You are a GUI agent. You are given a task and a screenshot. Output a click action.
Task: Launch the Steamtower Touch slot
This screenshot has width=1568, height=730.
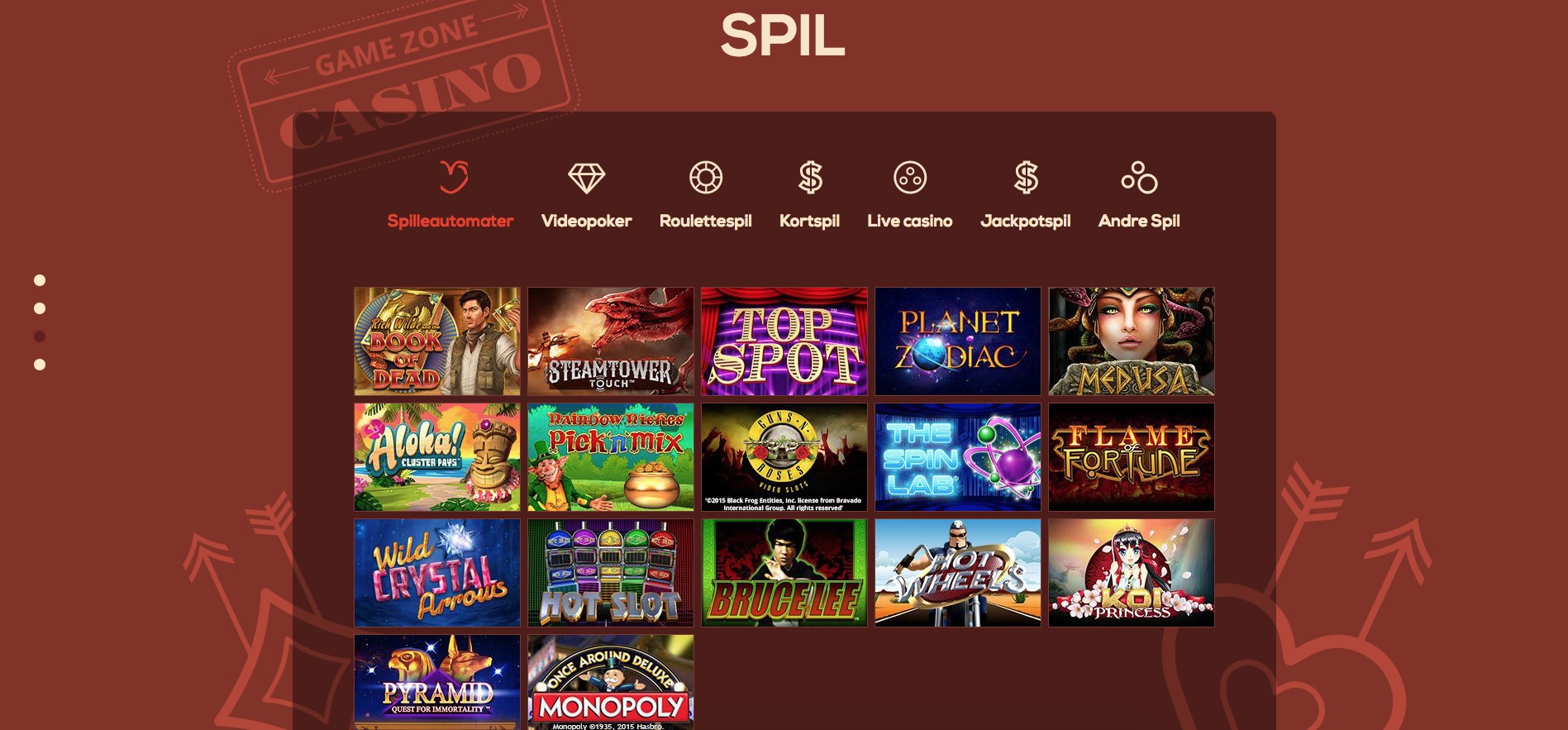pyautogui.click(x=611, y=341)
